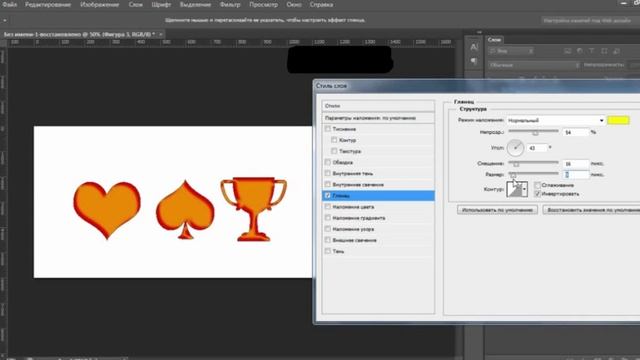Enable the Наложение градиента checkbox
This screenshot has width=640, height=360.
[x=328, y=218]
